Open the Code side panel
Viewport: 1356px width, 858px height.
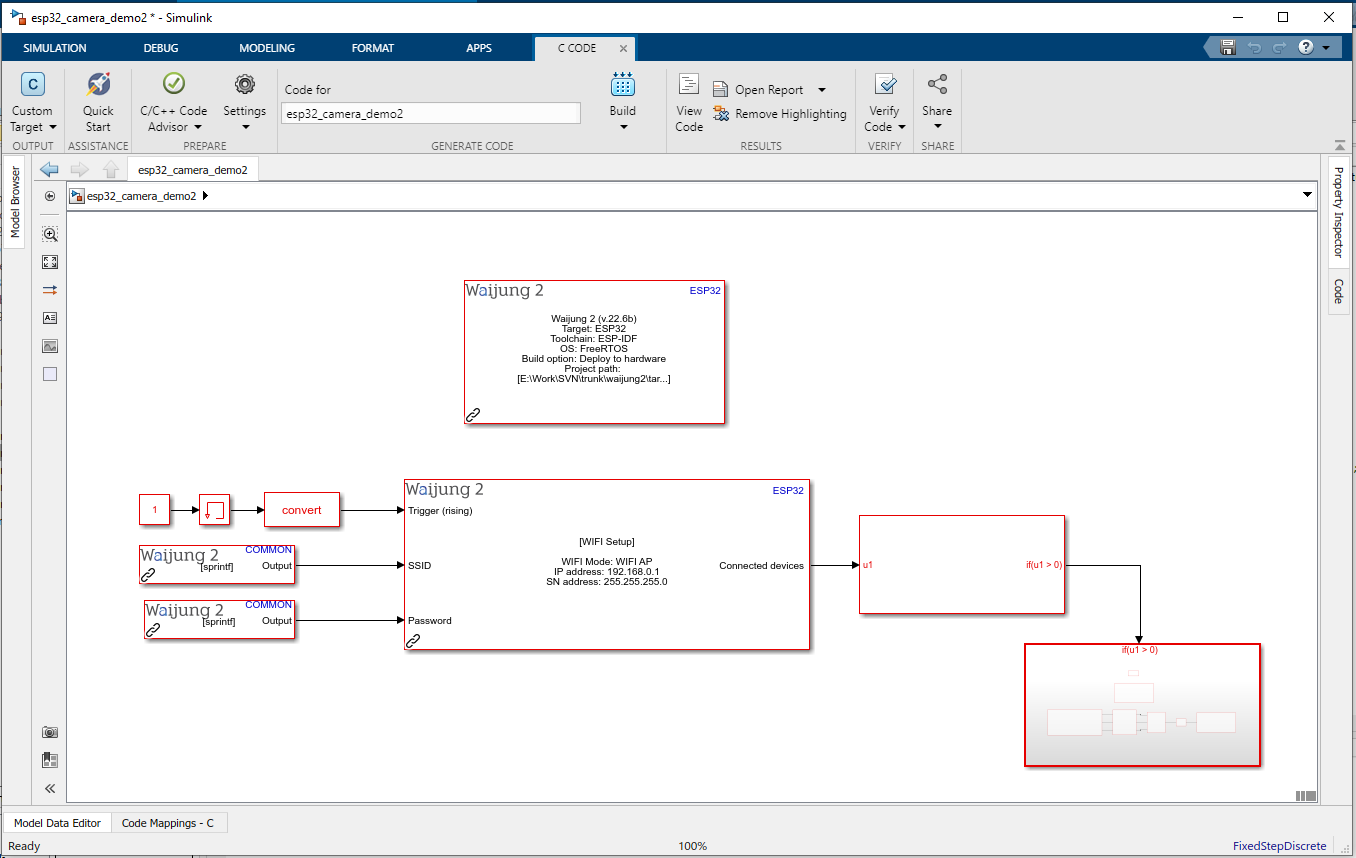pos(1339,291)
